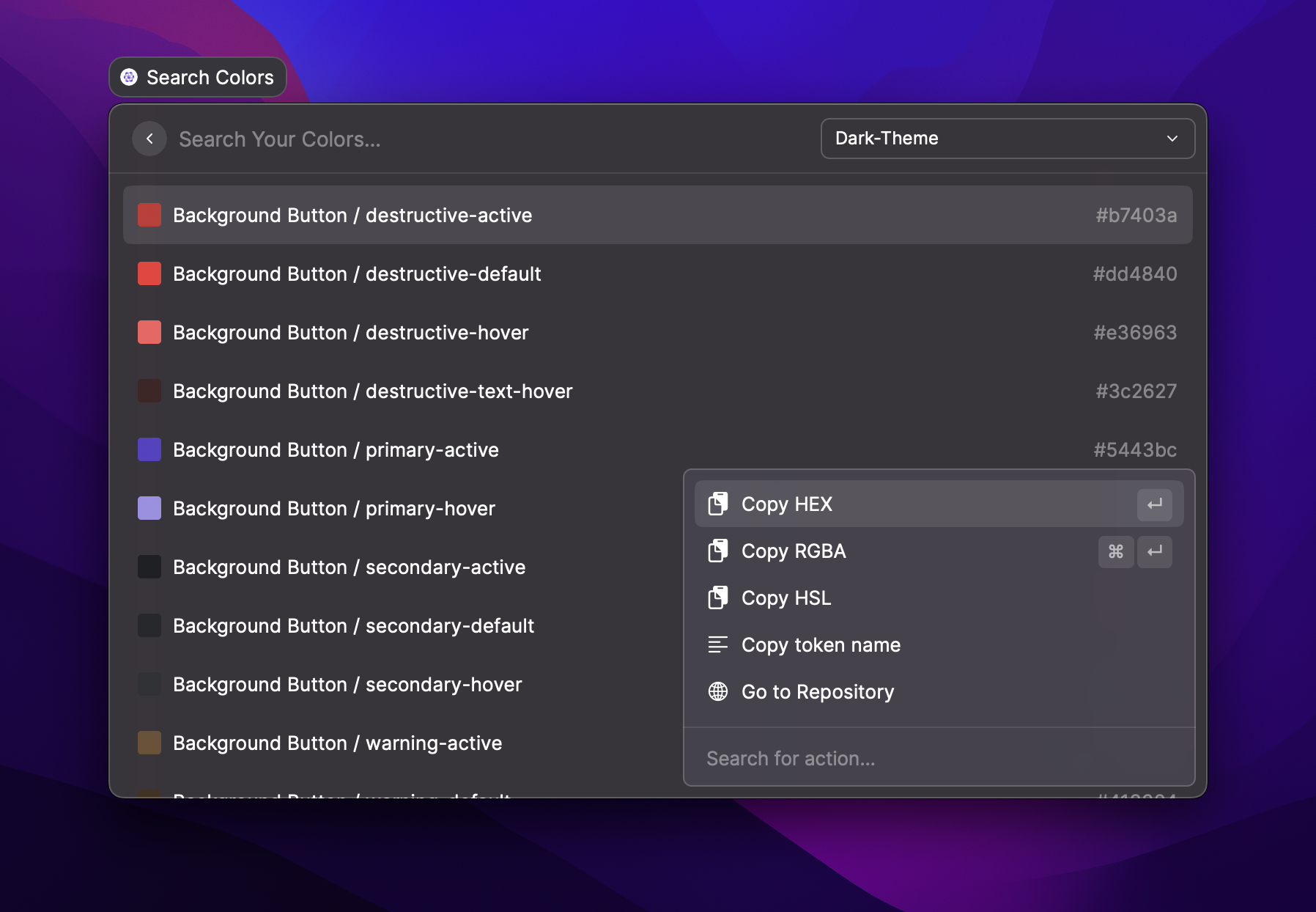The height and width of the screenshot is (912, 1316).
Task: Click the Copy RGBA clipboard icon
Action: pos(718,551)
